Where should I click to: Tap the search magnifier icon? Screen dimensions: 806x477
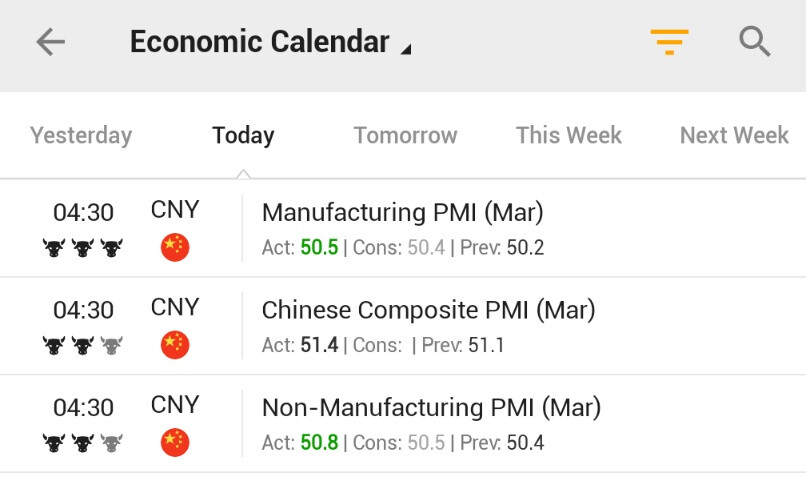tap(754, 42)
